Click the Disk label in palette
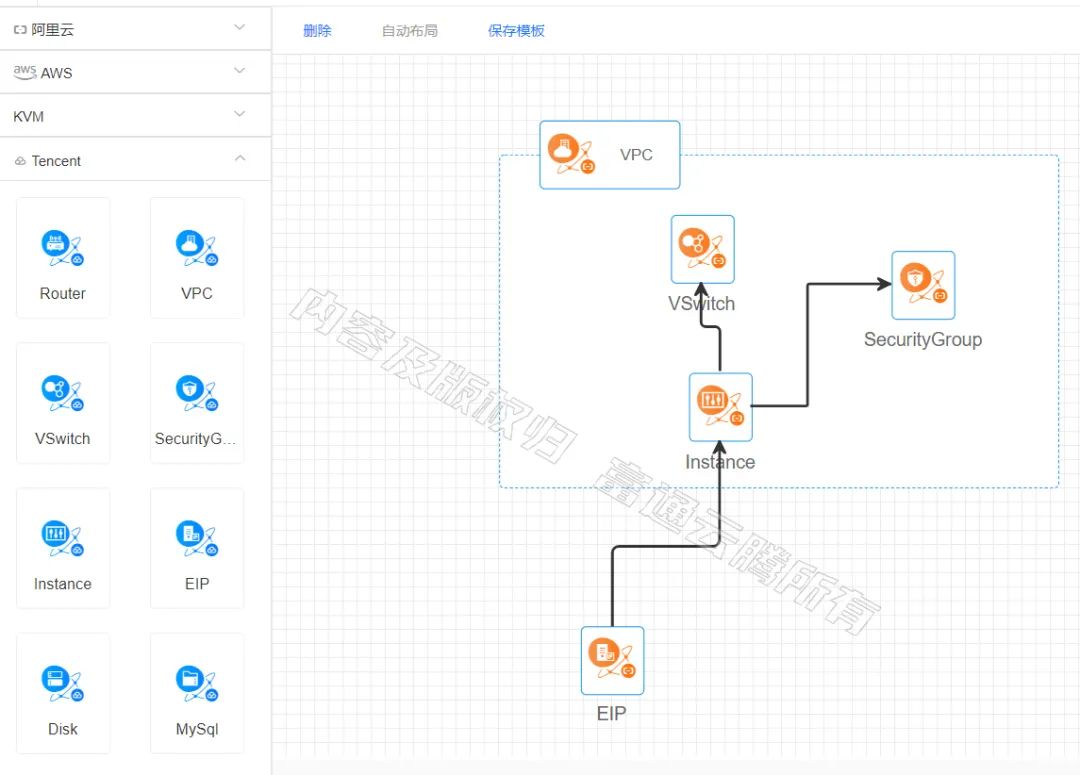Image resolution: width=1080 pixels, height=775 pixels. pos(63,729)
